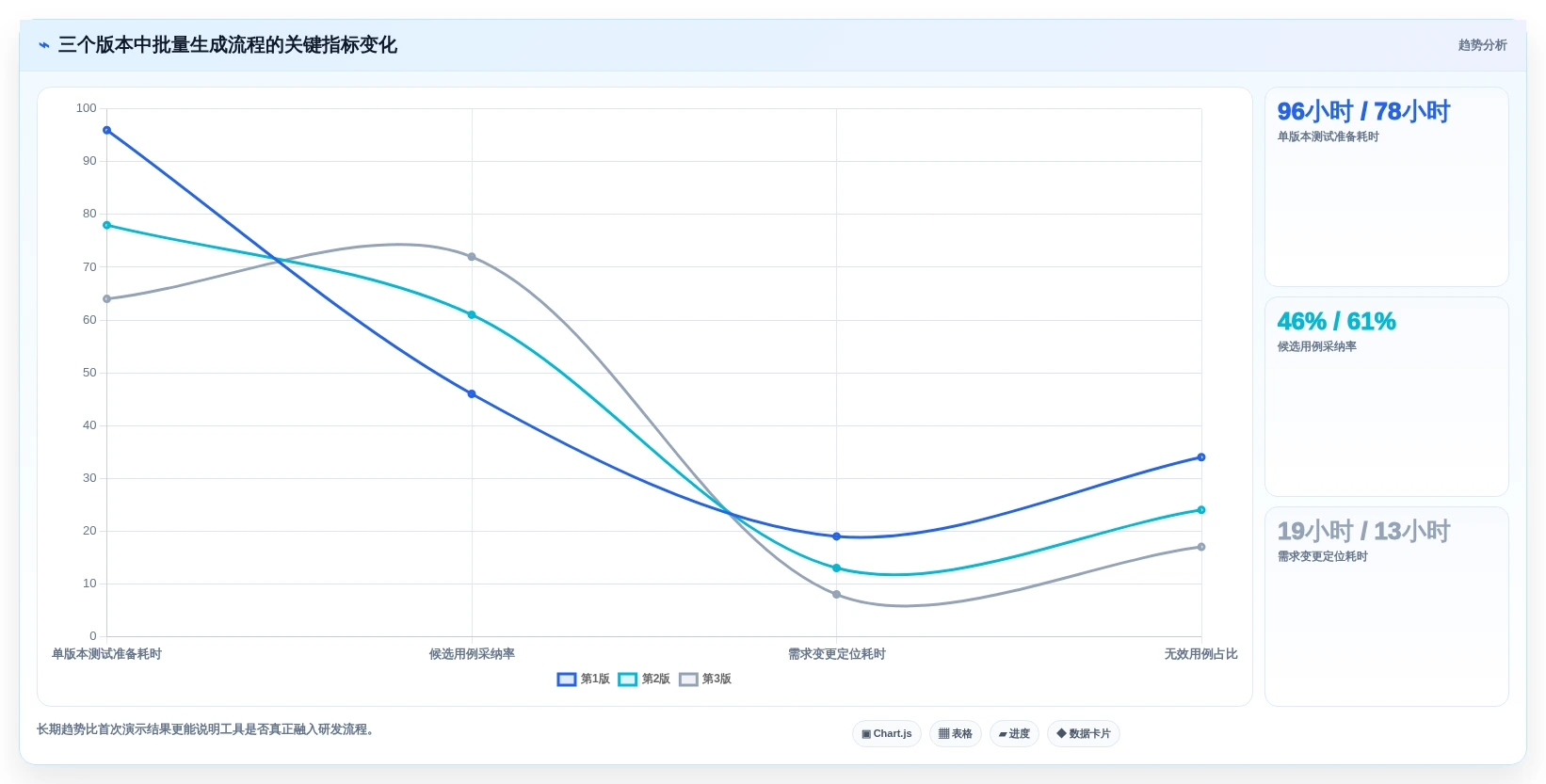Select the 第2版 data point at 78
The width and height of the screenshot is (1546, 784).
[107, 226]
